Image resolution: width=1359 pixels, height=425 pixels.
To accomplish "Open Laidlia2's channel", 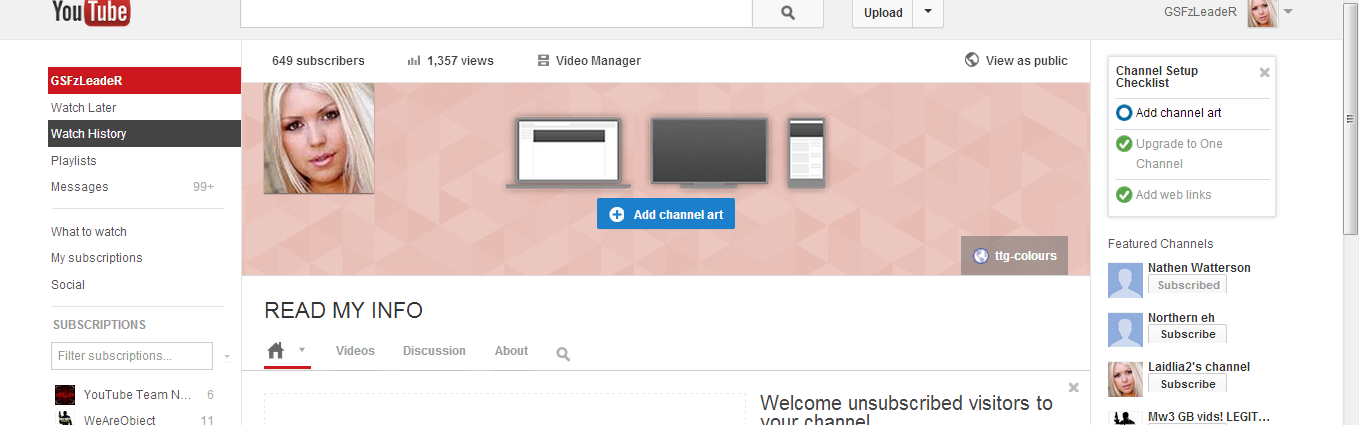I will coord(1199,367).
